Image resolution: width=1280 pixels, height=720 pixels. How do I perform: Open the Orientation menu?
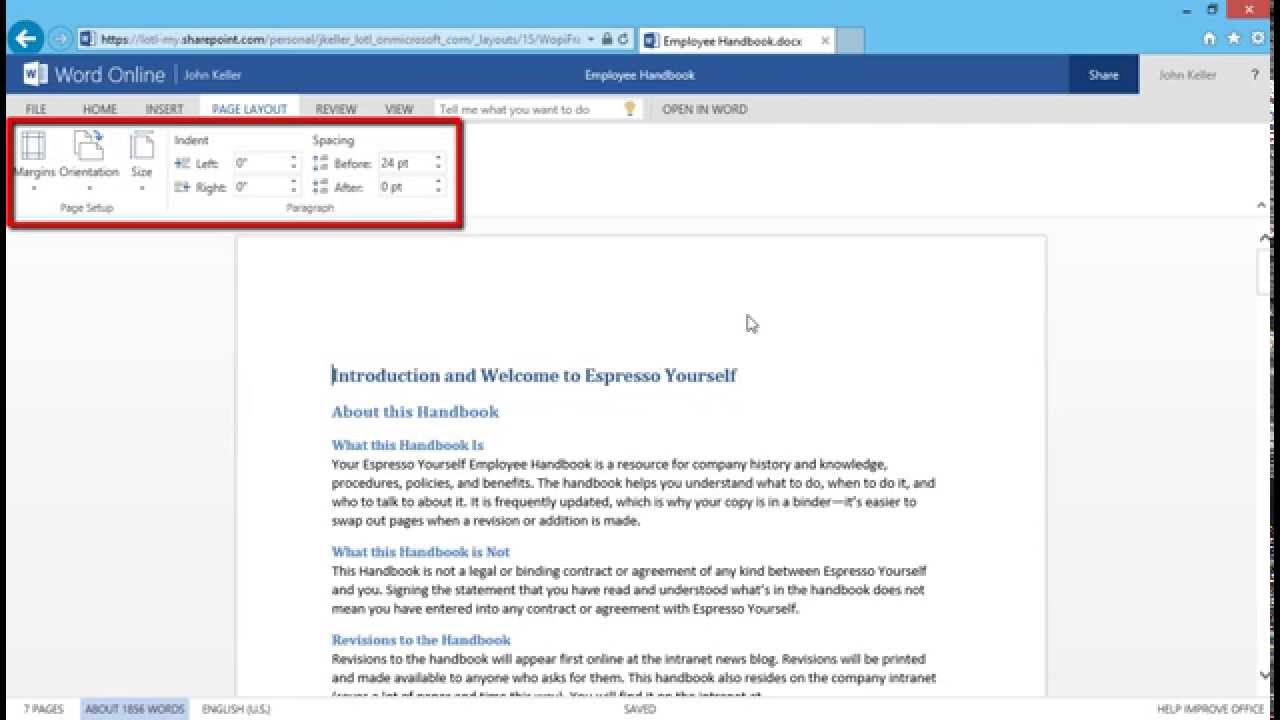89,158
